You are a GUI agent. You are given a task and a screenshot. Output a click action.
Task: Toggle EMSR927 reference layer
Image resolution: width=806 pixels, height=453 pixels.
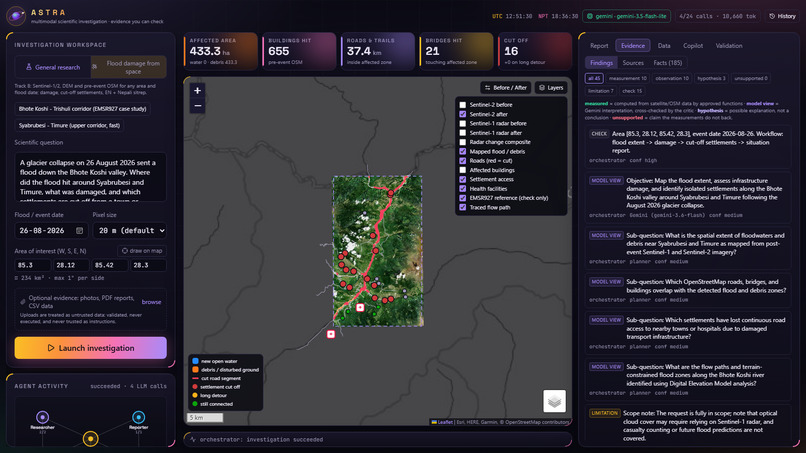pyautogui.click(x=463, y=198)
